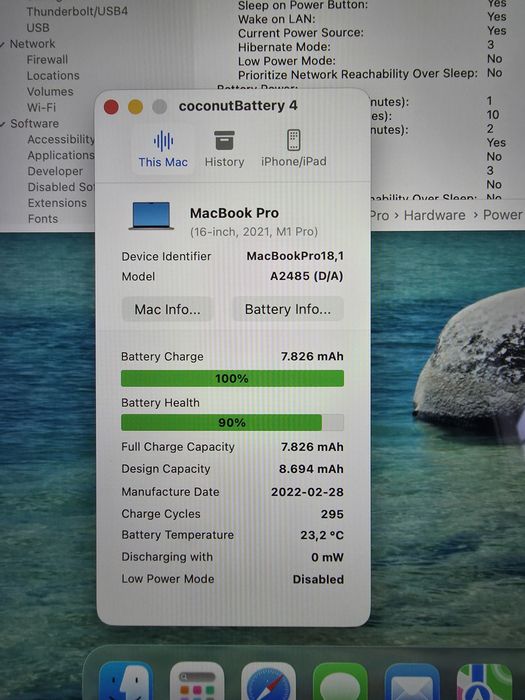
Task: Click the Wake on LAN row
Action: pyautogui.click(x=373, y=18)
